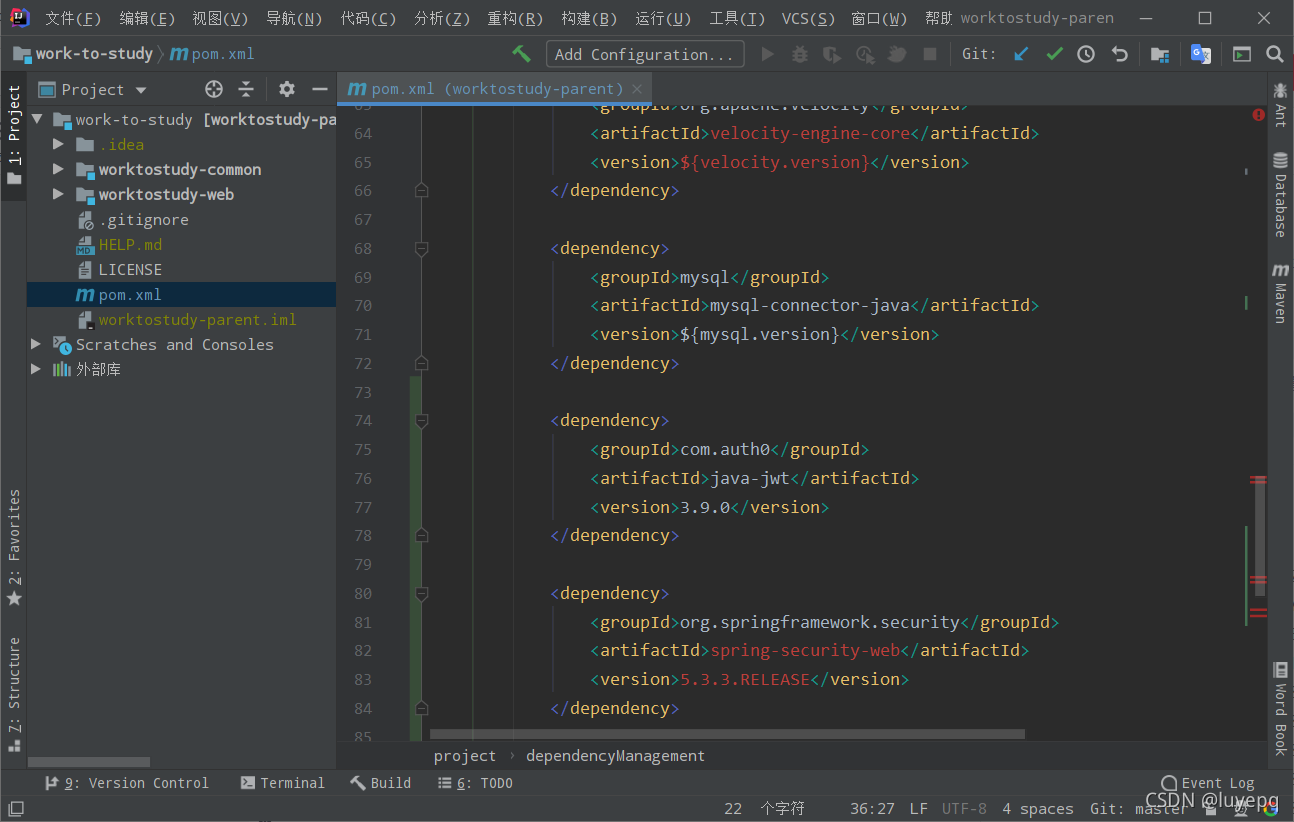The width and height of the screenshot is (1294, 822).
Task: Click the translate icon in toolbar
Action: coord(1201,54)
